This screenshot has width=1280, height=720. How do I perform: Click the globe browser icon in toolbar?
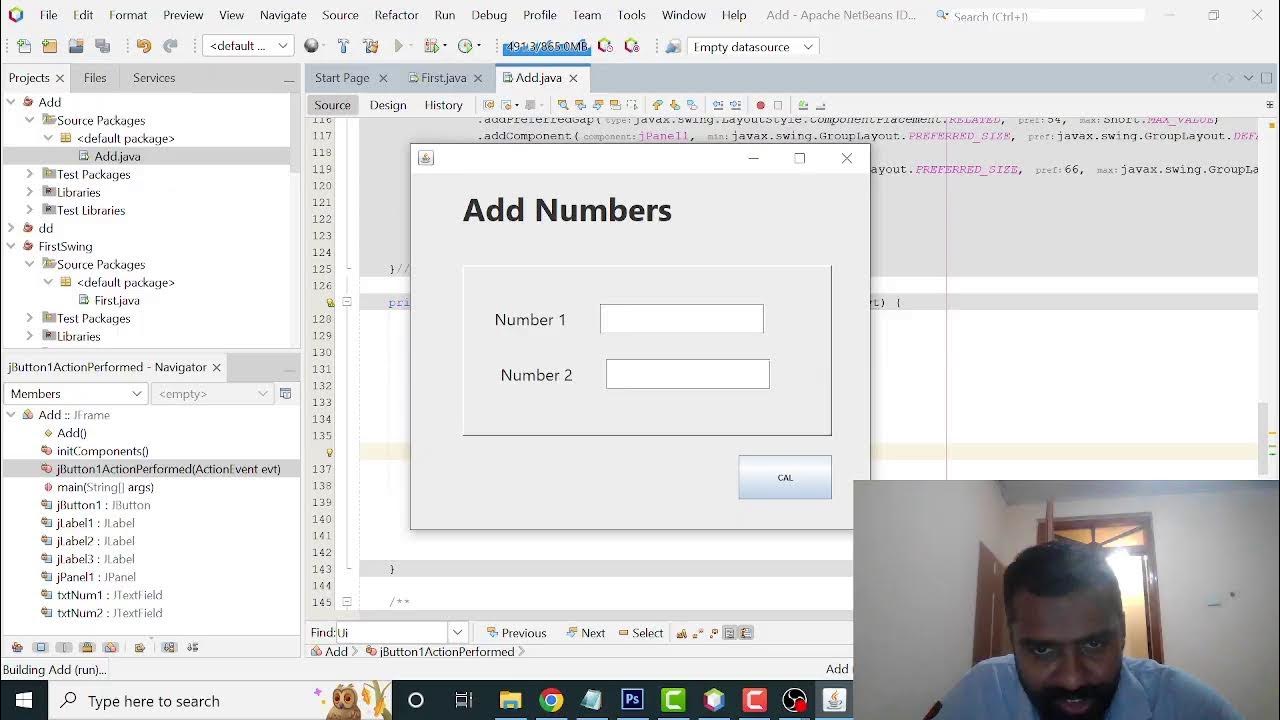312,46
